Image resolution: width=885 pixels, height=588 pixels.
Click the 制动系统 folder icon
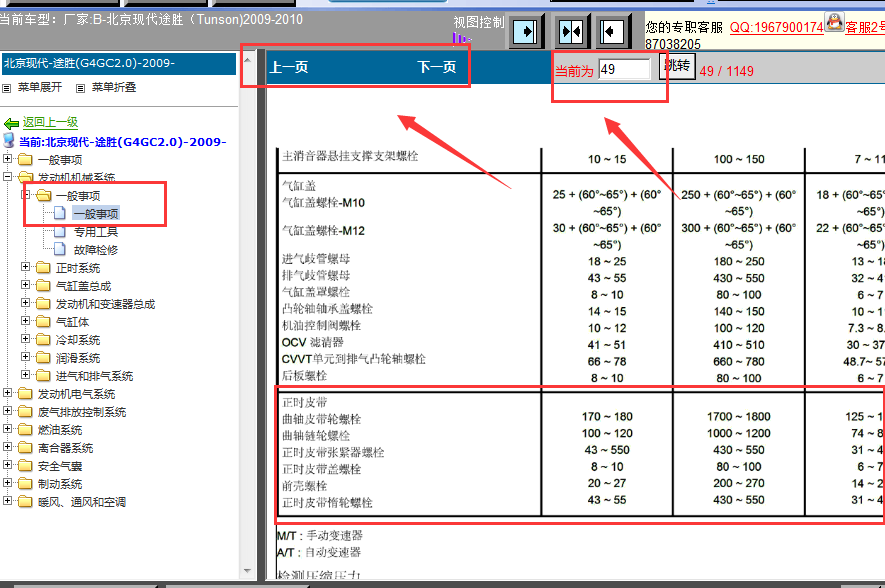tap(25, 484)
